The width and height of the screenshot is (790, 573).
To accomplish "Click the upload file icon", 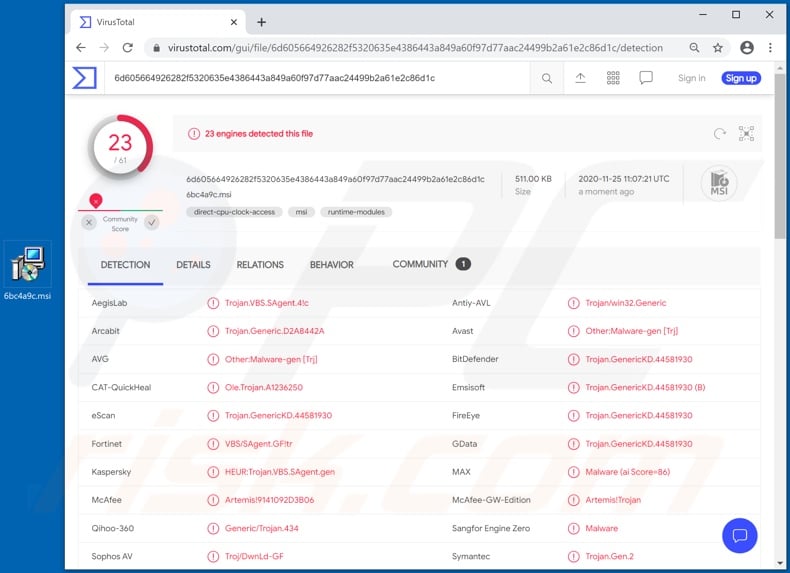I will (580, 78).
